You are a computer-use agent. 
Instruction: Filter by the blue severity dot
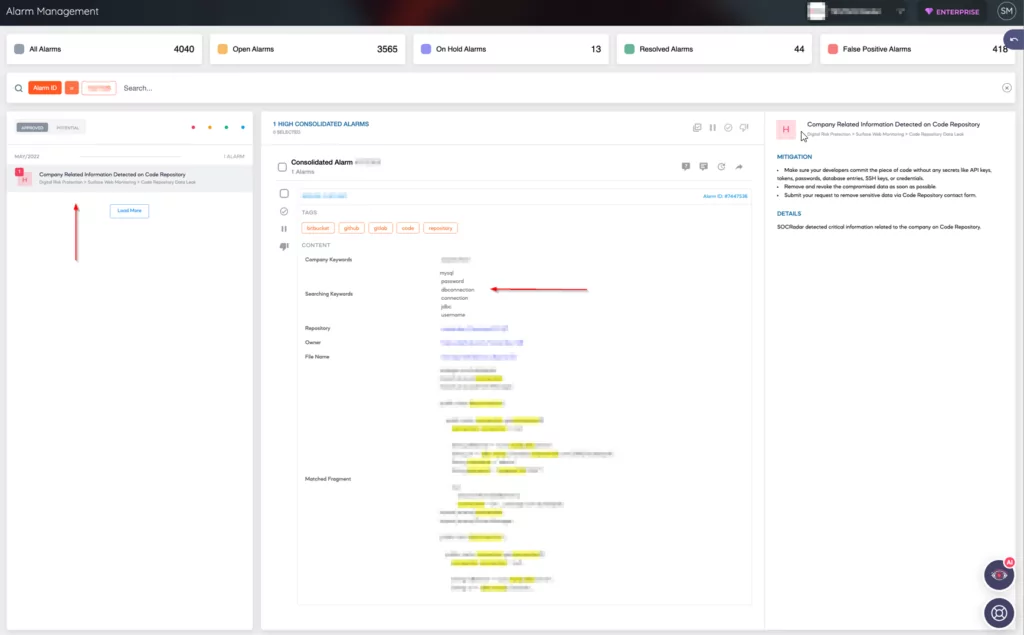[243, 127]
